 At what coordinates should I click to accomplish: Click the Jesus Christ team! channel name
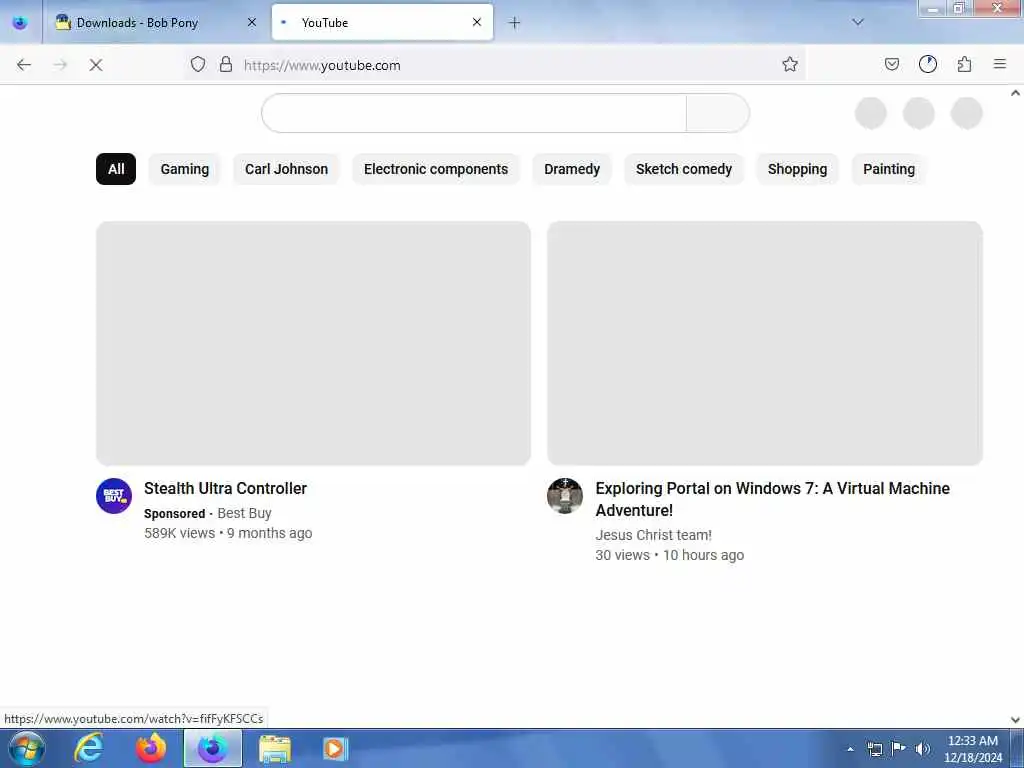[653, 535]
